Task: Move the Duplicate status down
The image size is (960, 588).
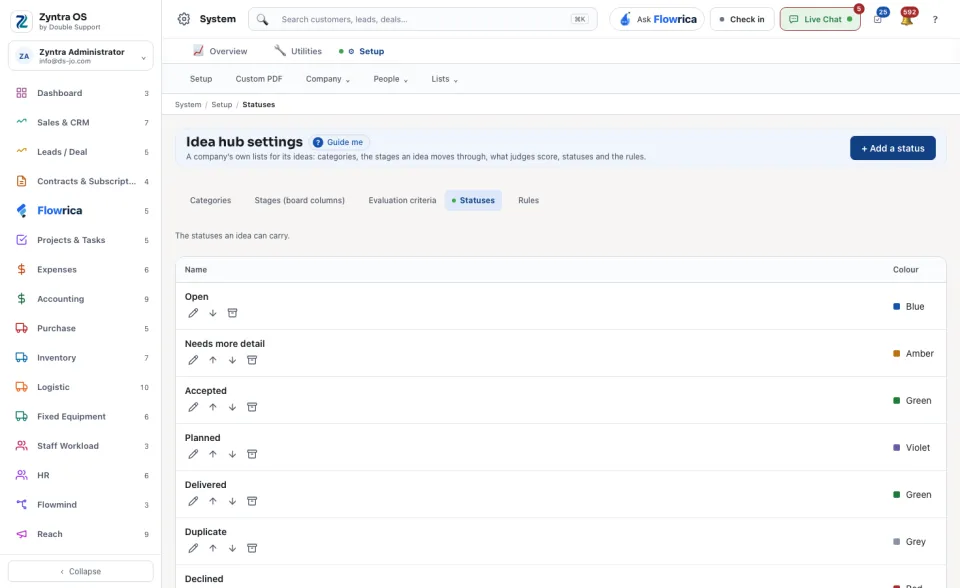Action: coord(232,548)
